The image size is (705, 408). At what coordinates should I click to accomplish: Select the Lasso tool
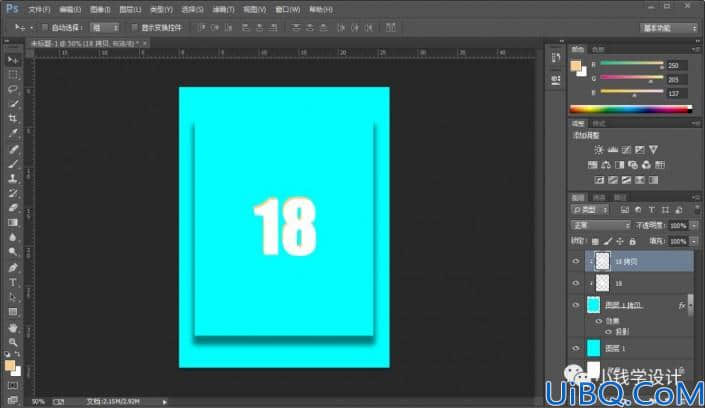pyautogui.click(x=13, y=89)
